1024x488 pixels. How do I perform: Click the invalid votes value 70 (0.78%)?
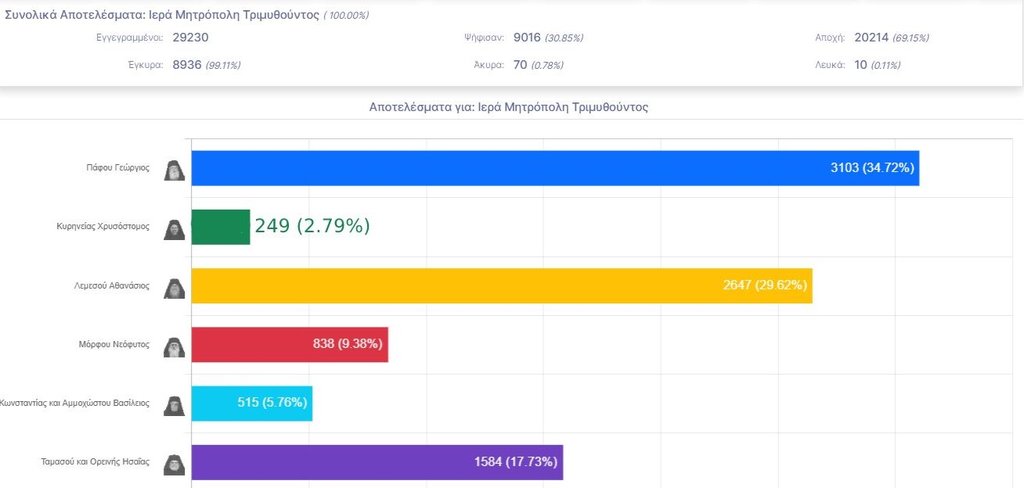click(x=538, y=65)
